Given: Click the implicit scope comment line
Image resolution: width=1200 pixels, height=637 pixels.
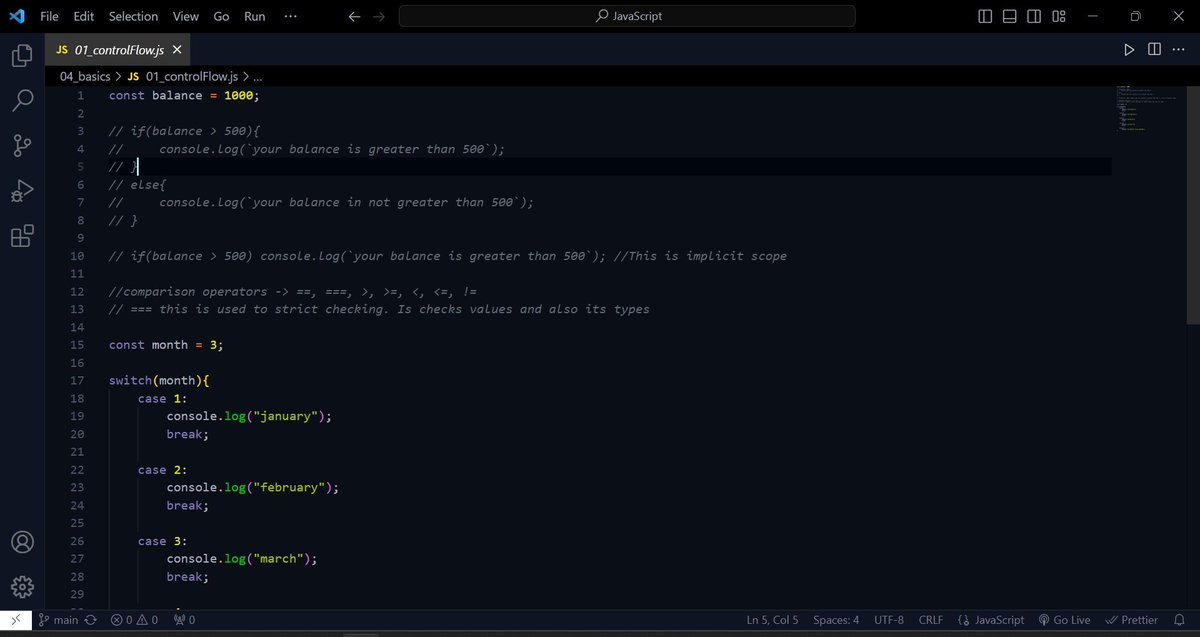Looking at the screenshot, I should [x=448, y=256].
